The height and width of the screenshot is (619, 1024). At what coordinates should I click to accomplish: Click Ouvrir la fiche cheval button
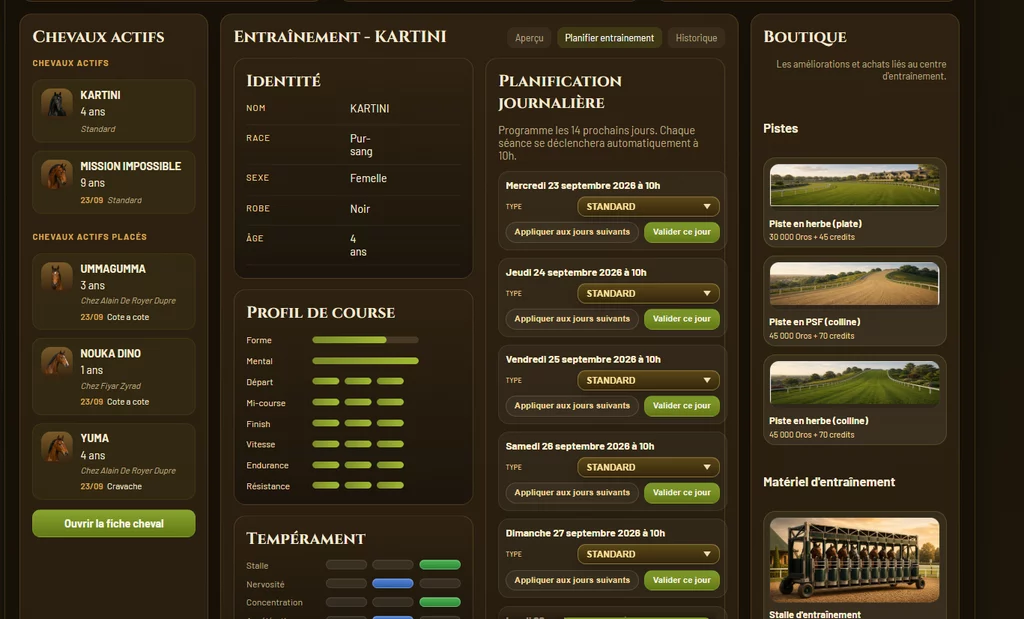click(114, 524)
